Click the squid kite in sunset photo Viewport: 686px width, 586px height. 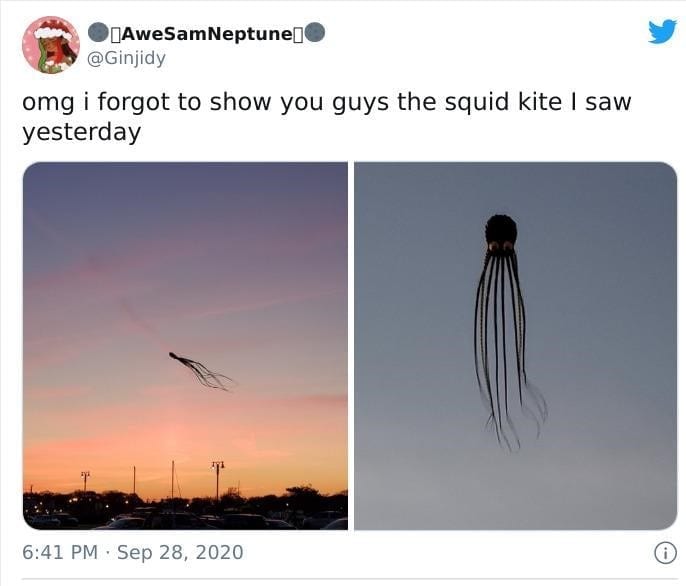pos(202,371)
